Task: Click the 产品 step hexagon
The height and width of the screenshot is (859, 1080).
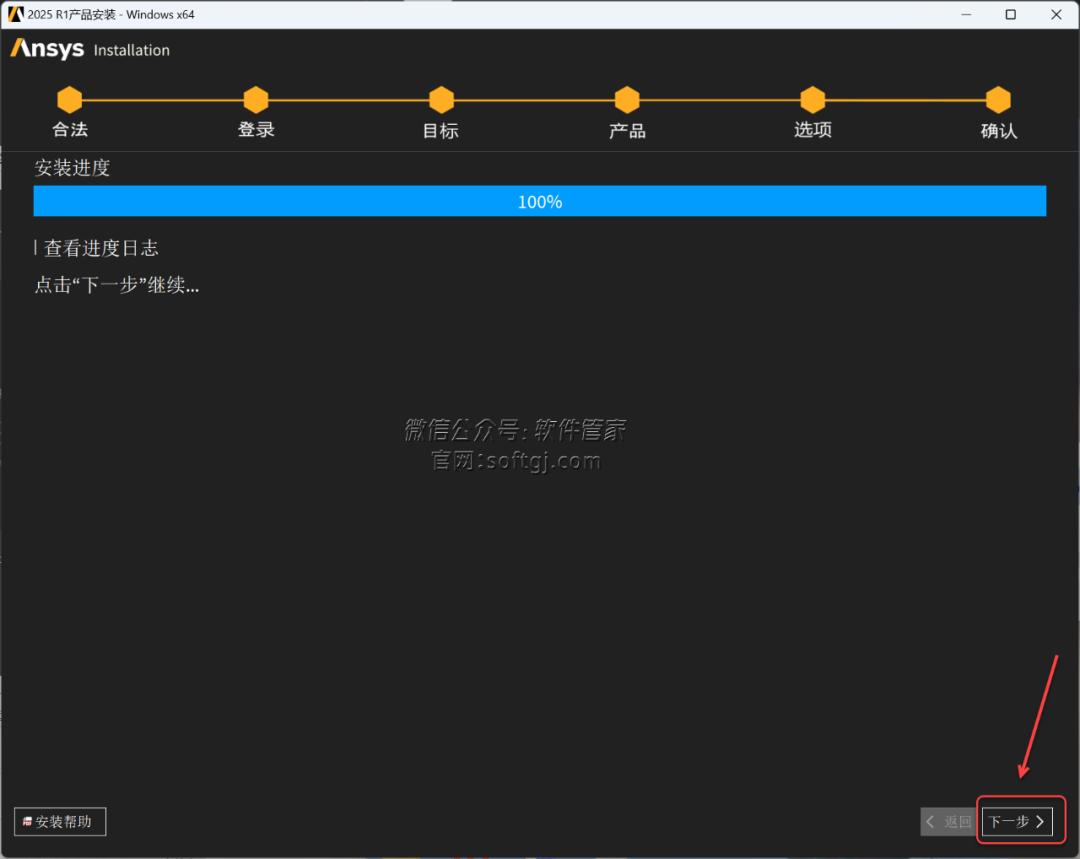Action: point(627,100)
